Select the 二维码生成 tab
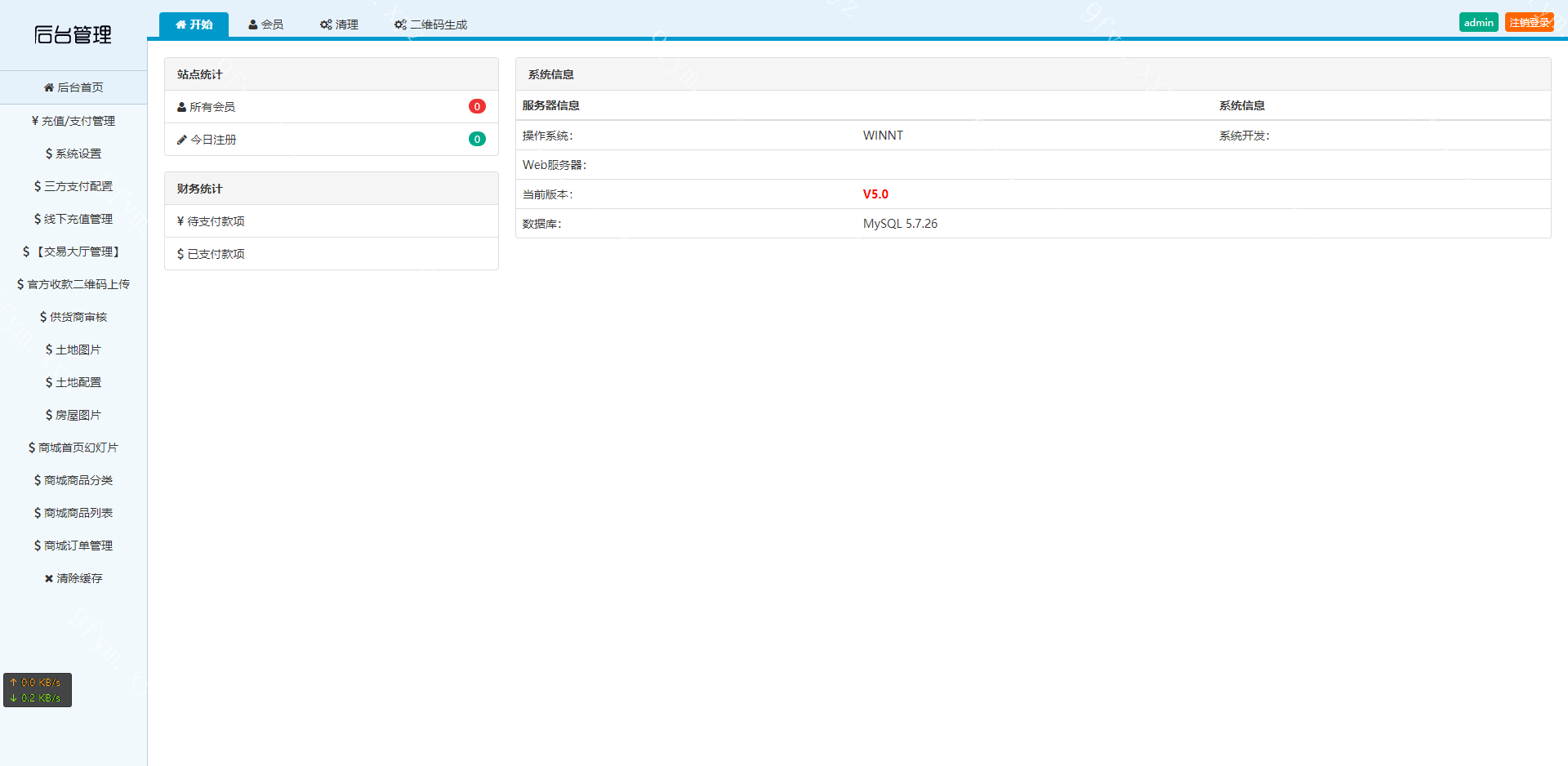 (x=430, y=24)
